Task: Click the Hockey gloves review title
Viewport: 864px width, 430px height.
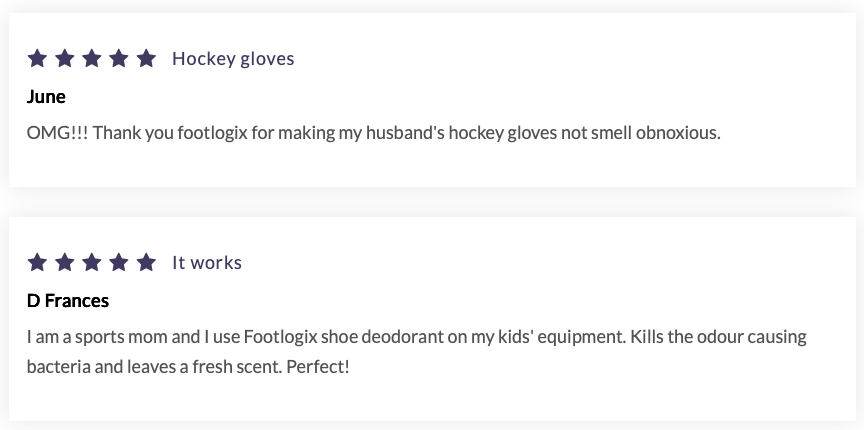Action: [233, 58]
